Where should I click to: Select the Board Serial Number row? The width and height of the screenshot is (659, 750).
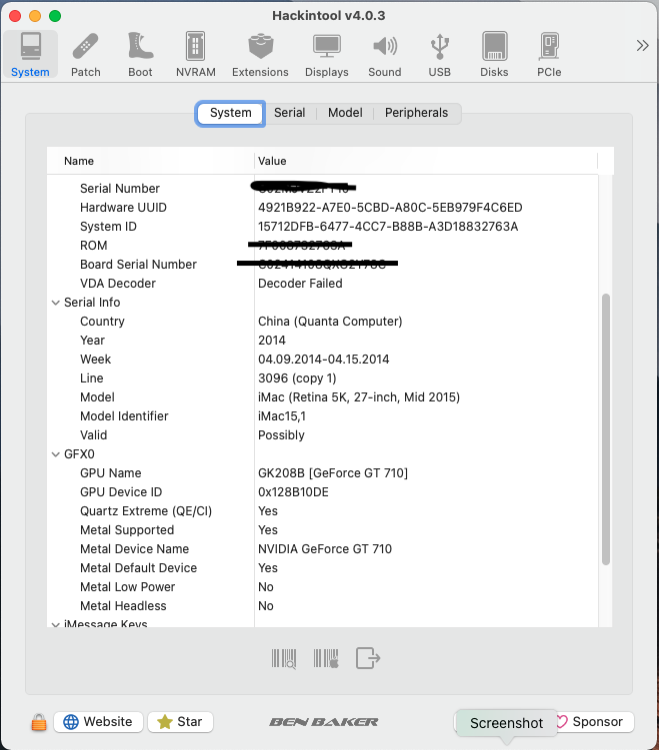[323, 265]
